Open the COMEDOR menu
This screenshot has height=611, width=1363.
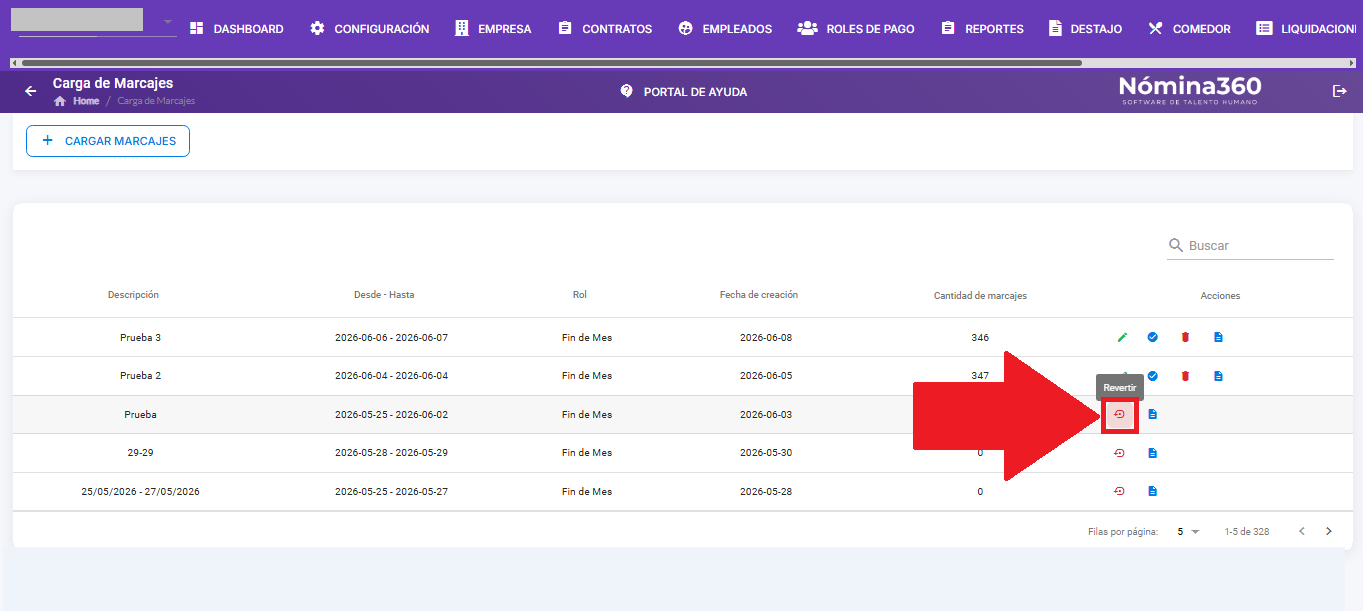click(x=1189, y=29)
